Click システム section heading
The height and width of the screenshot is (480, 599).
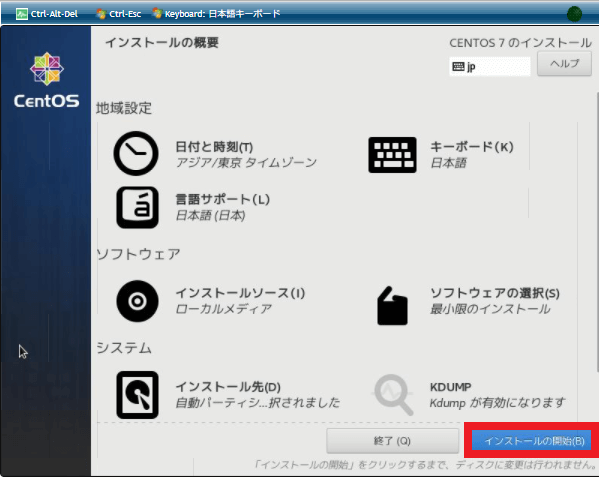click(x=124, y=348)
